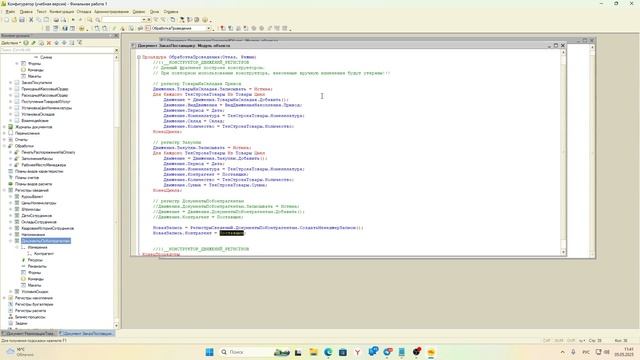
Task: Expand the ЗаказПокупателя document node
Action: pos(11,82)
